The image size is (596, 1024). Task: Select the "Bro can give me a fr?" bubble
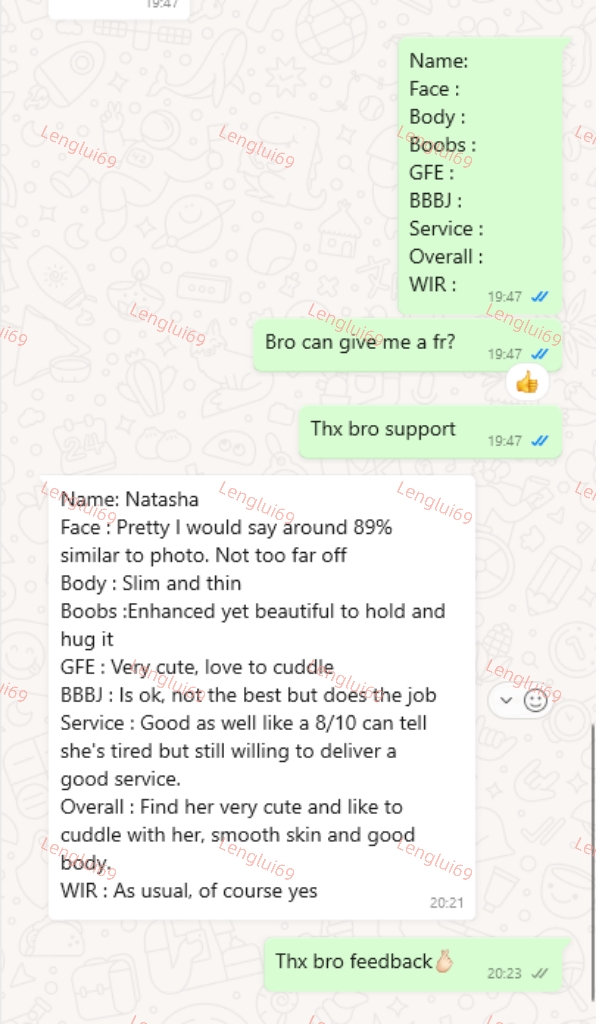(407, 345)
